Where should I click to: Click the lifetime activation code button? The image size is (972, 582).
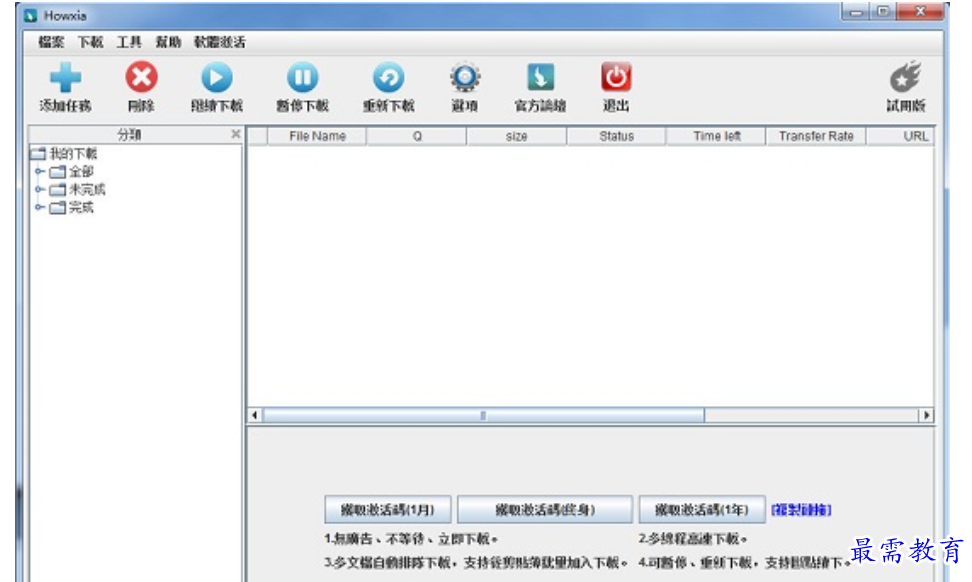coord(545,509)
